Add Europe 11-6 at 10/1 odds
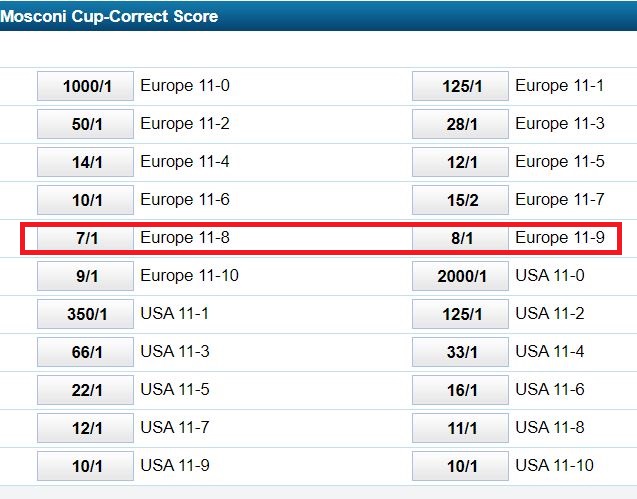Viewport: 637px width, 499px height. [x=86, y=200]
